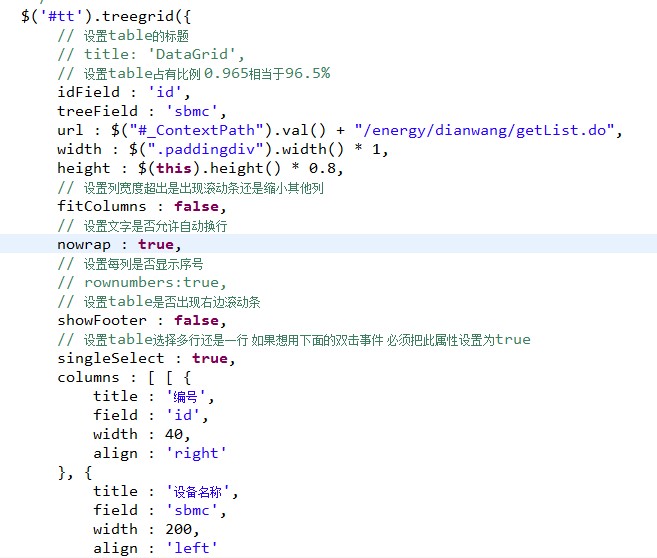Click the align 'left' value

[191, 548]
